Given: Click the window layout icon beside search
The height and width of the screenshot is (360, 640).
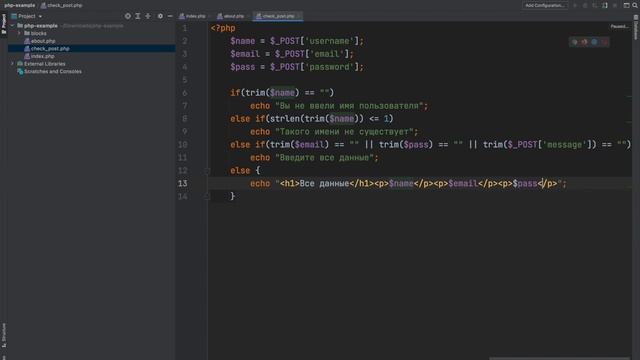Looking at the screenshot, I should pyautogui.click(x=627, y=5).
